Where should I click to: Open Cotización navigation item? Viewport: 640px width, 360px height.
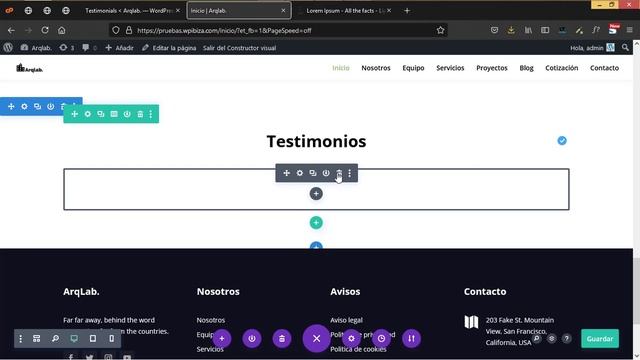click(562, 68)
